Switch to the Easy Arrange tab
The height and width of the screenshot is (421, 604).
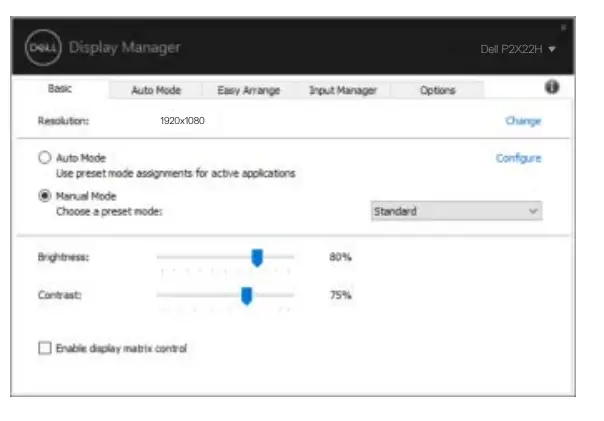click(x=248, y=90)
